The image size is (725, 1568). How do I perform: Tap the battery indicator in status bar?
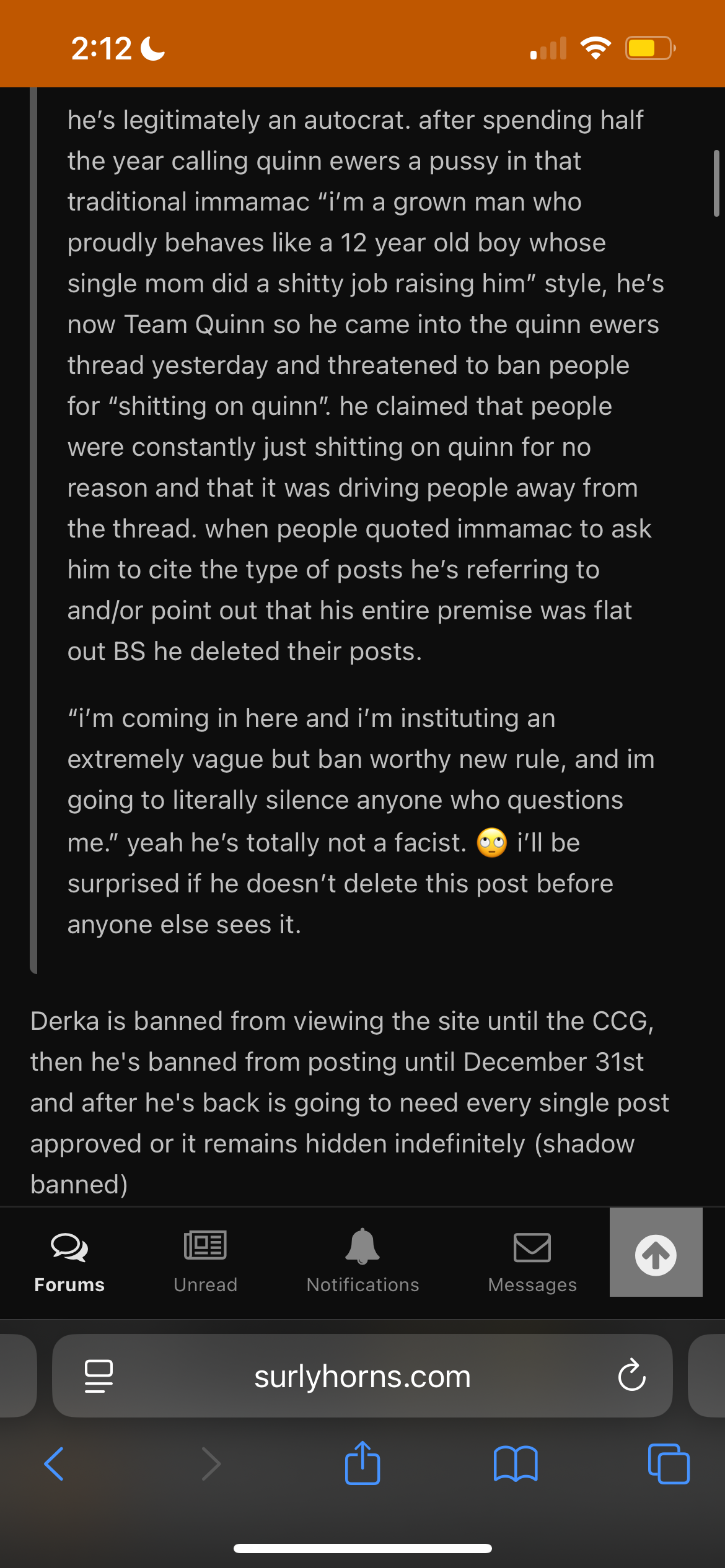(x=650, y=48)
